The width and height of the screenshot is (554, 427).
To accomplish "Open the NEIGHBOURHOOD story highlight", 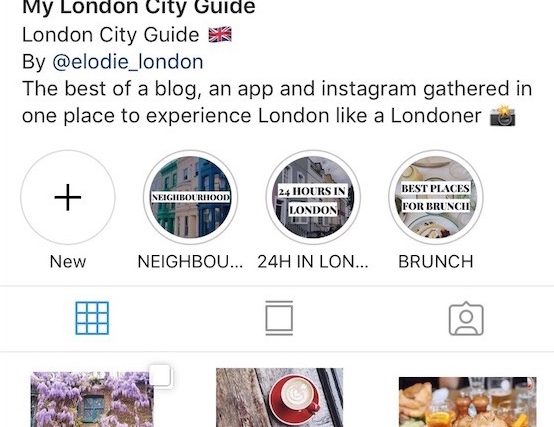I will [190, 197].
